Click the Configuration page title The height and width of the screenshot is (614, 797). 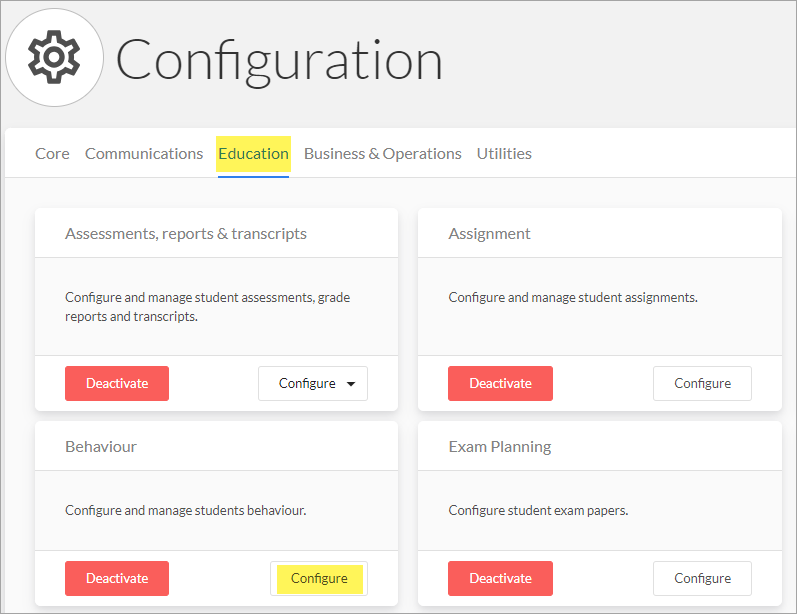pyautogui.click(x=279, y=61)
